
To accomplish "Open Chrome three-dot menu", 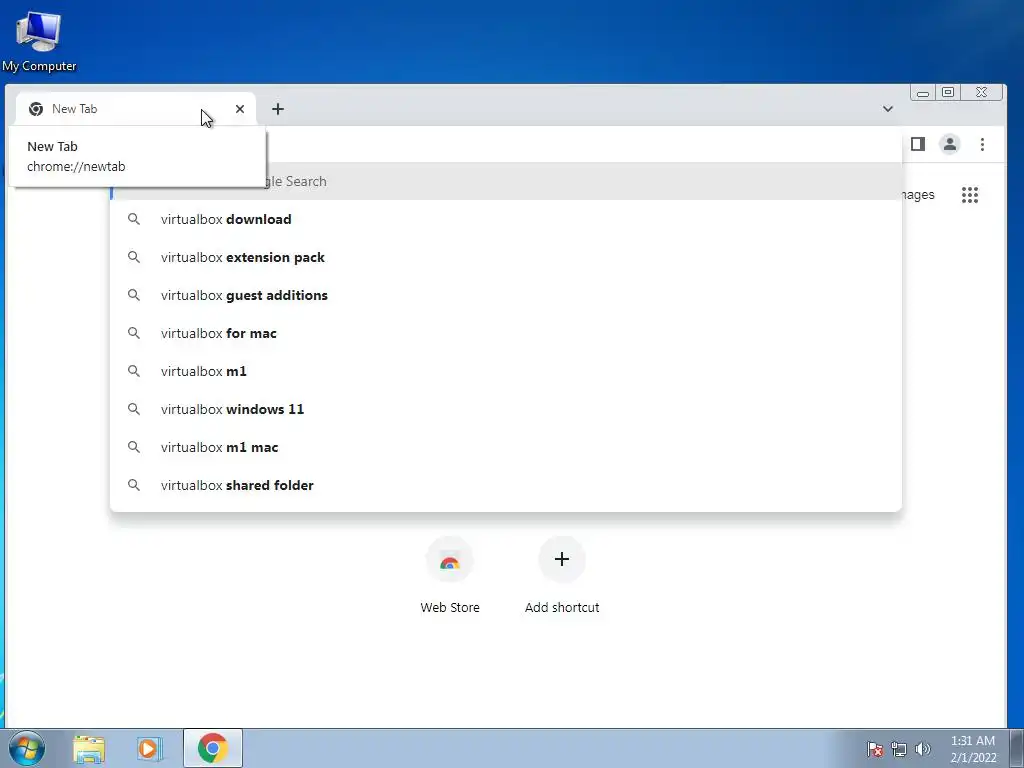I will [982, 144].
